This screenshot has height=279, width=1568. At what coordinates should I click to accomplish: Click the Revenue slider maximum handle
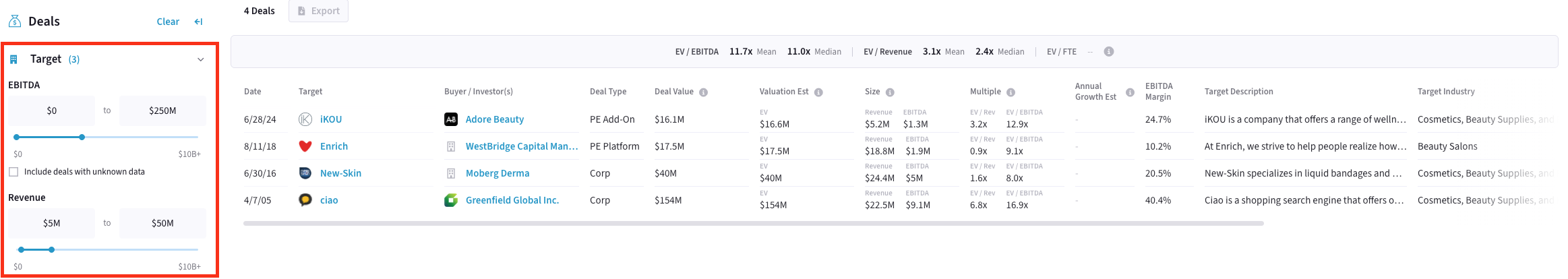point(51,249)
